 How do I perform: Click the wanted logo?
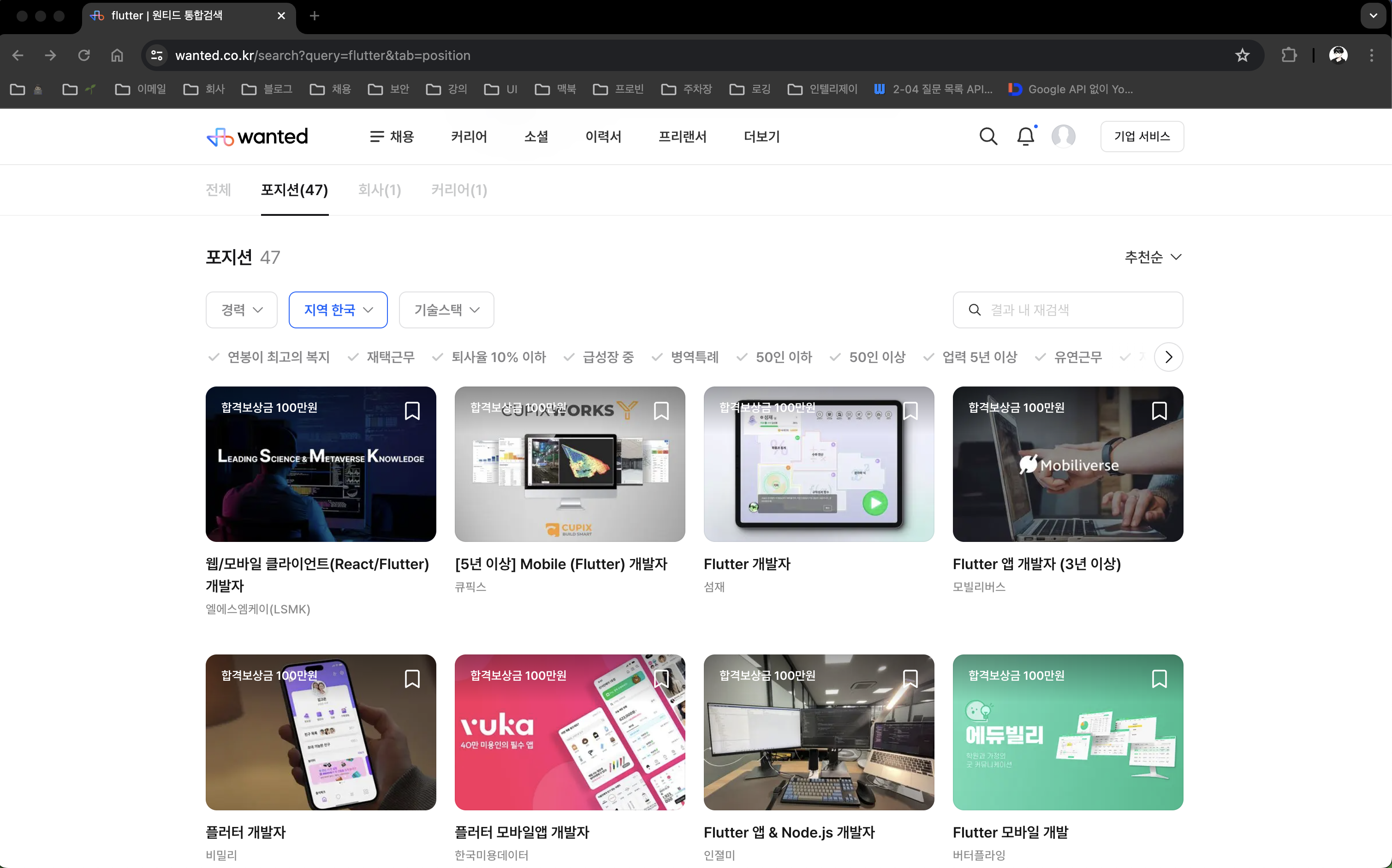257,137
